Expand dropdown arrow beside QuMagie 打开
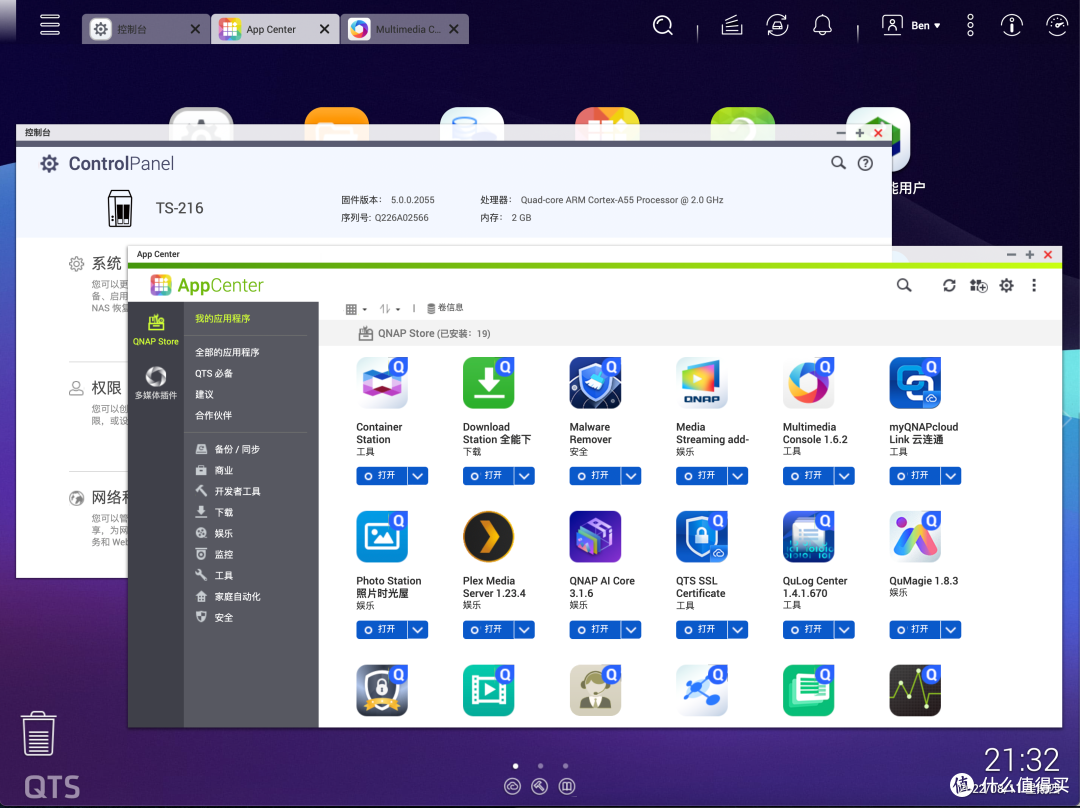 951,630
